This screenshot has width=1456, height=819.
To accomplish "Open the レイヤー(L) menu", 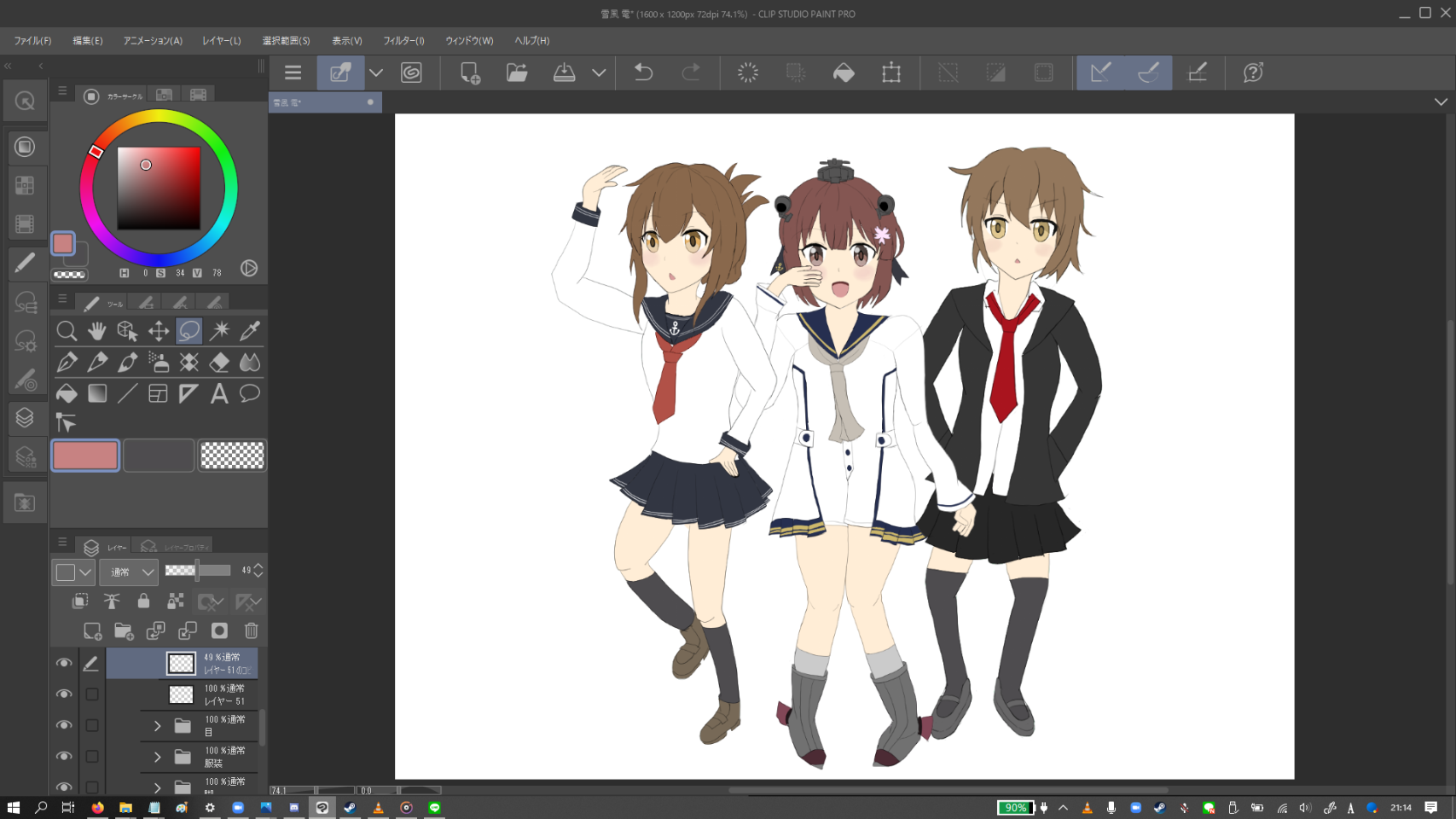I will 221,41.
